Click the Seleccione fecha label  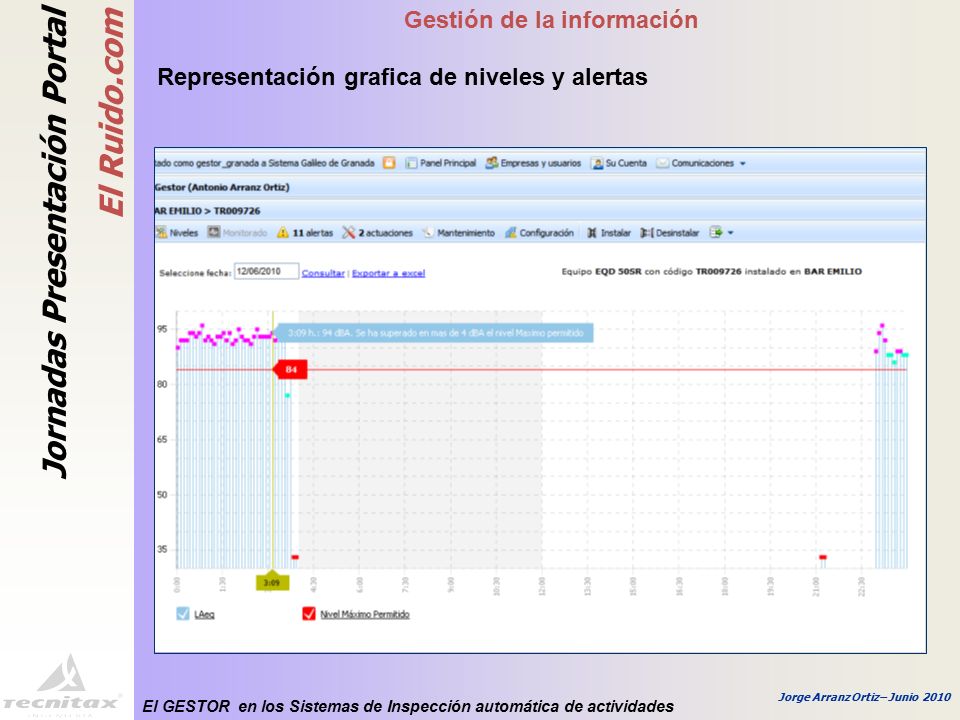point(195,273)
